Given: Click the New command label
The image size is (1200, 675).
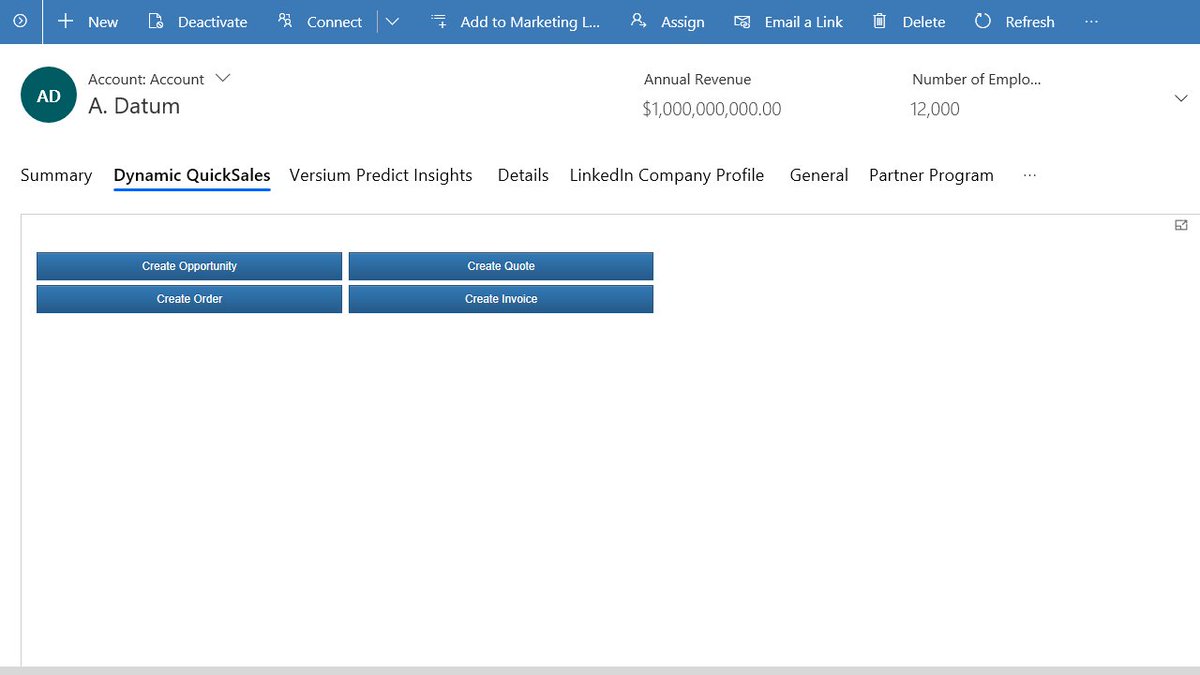Looking at the screenshot, I should coord(103,22).
